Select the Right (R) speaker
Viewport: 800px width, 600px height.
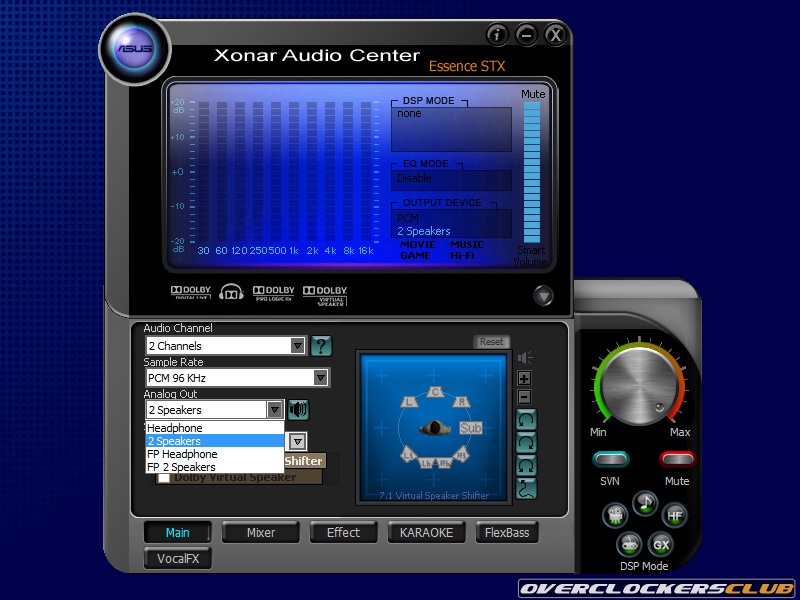tap(461, 402)
